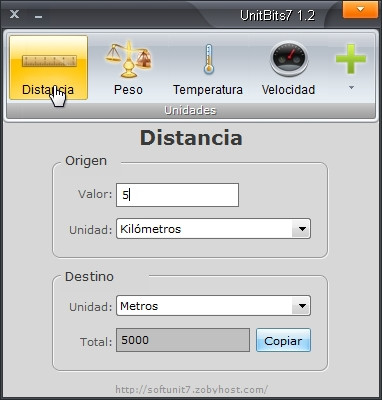Click the UnitBits7 1.2 title text
Viewport: 382px width, 400px height.
pyautogui.click(x=277, y=16)
